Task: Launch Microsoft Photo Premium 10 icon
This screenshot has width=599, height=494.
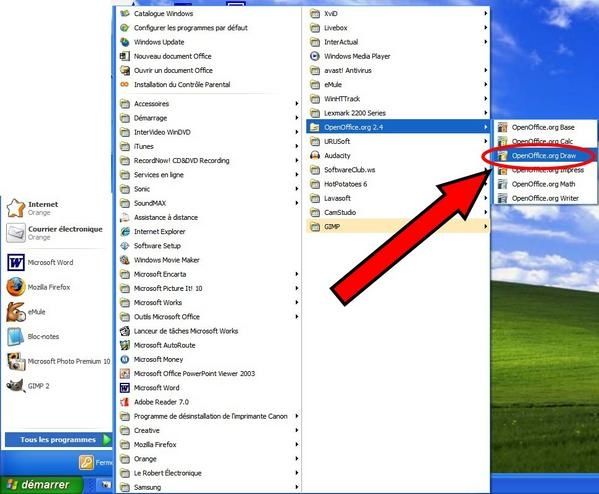Action: click(x=16, y=361)
